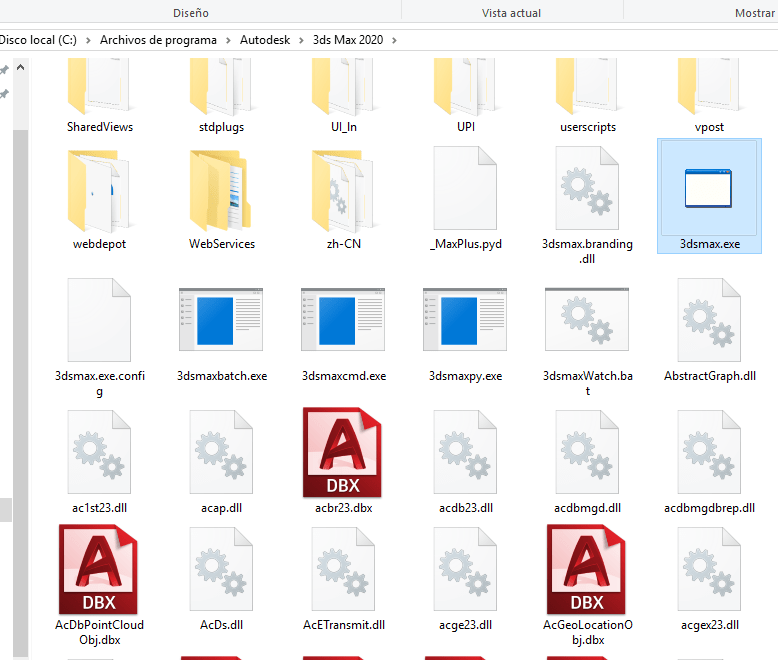This screenshot has width=778, height=660.
Task: Select the 3dsmax.exe.config file icon
Action: [99, 320]
